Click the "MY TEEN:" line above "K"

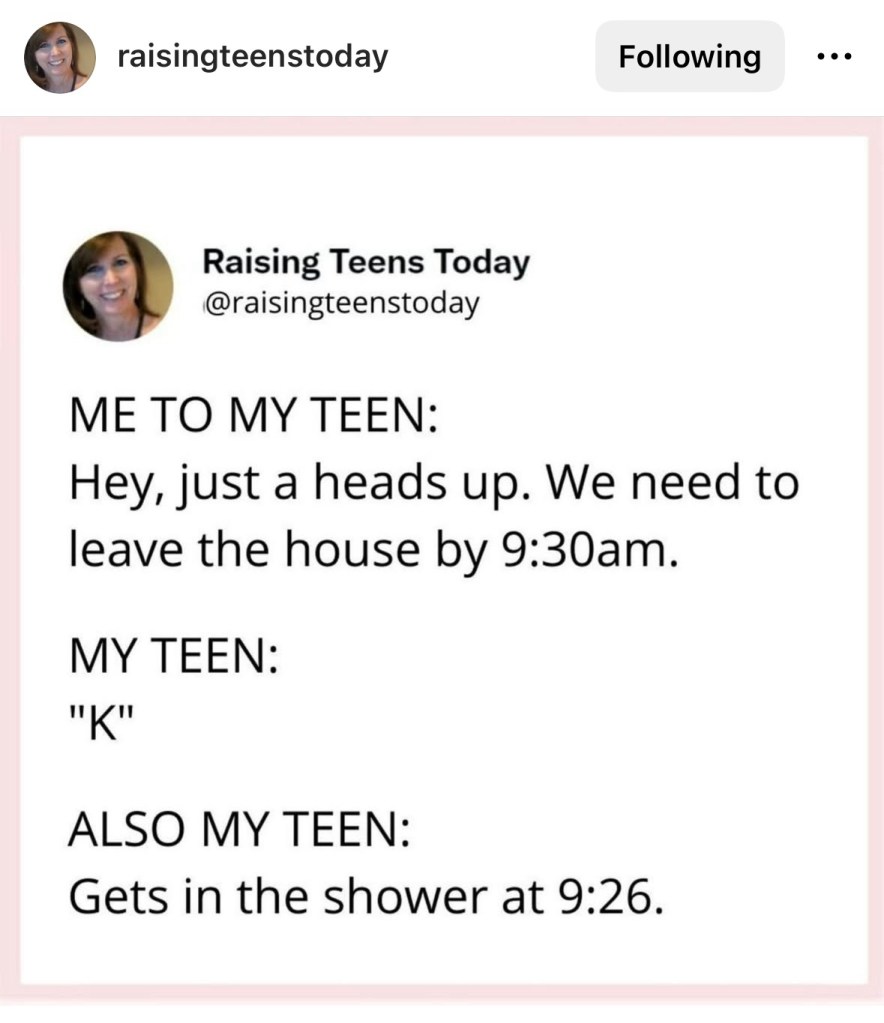172,661
